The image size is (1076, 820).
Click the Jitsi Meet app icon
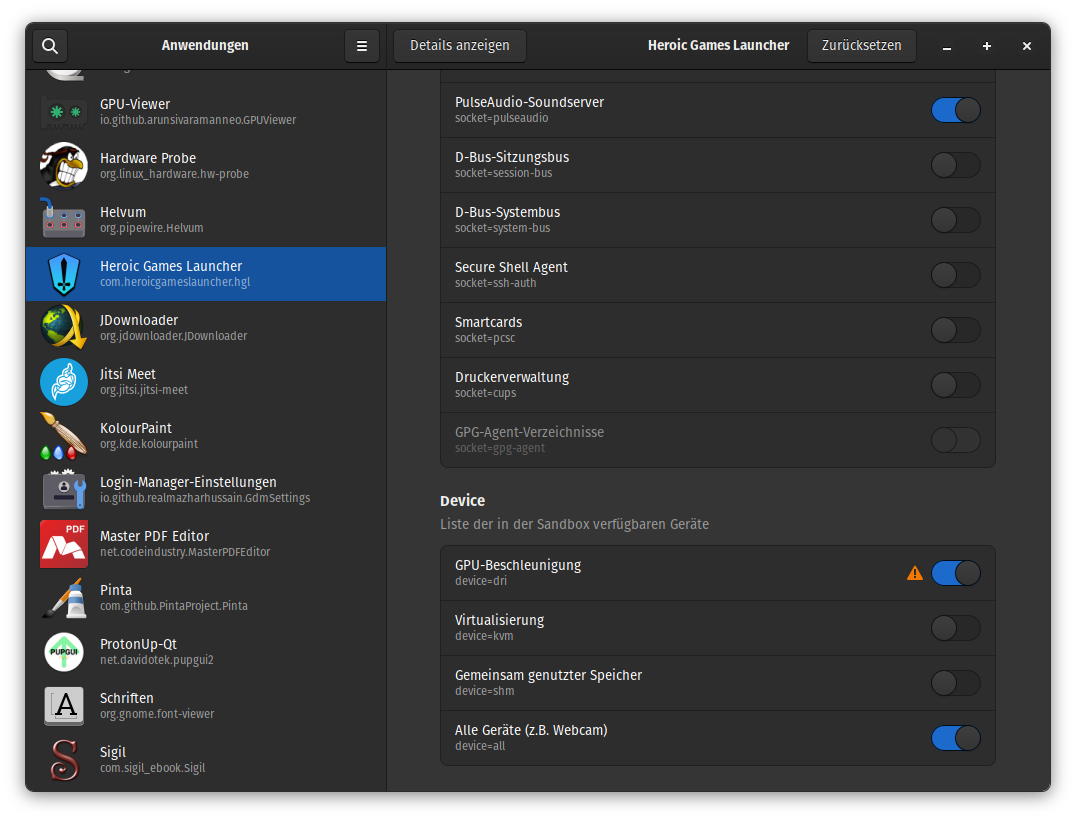tap(64, 381)
